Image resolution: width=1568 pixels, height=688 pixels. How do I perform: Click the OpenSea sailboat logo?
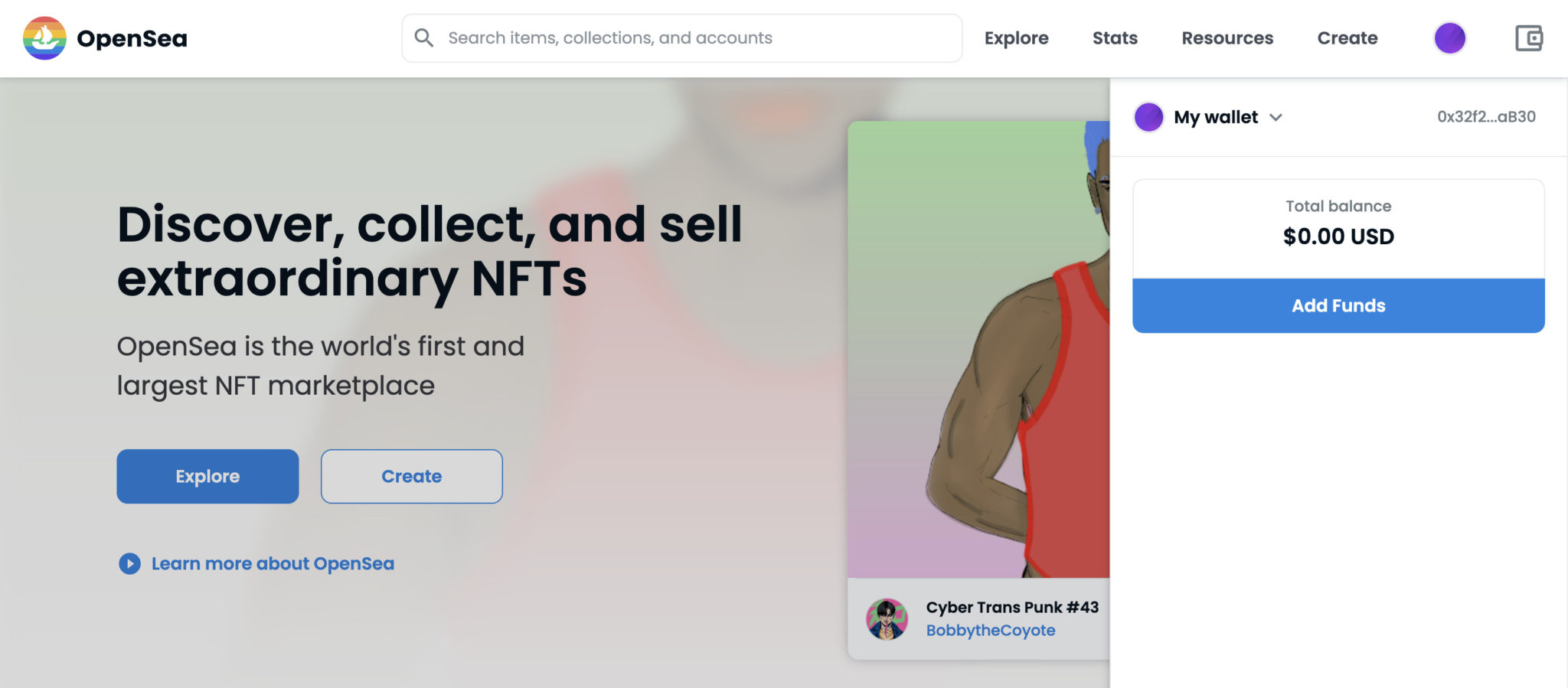[45, 37]
